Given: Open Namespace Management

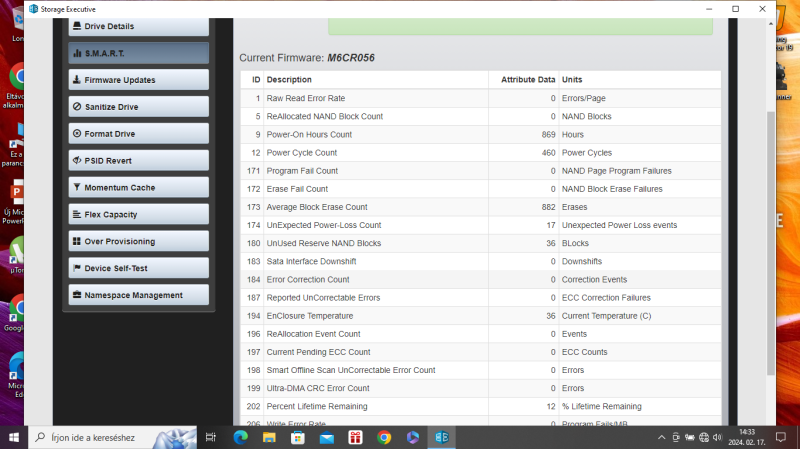Looking at the screenshot, I should tap(138, 295).
